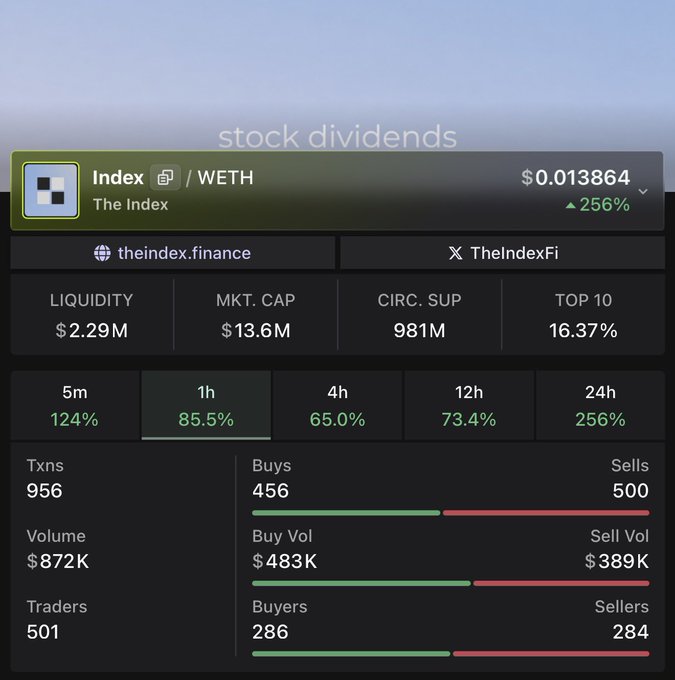The image size is (675, 680).
Task: Open theindex.finance website link
Action: [172, 253]
